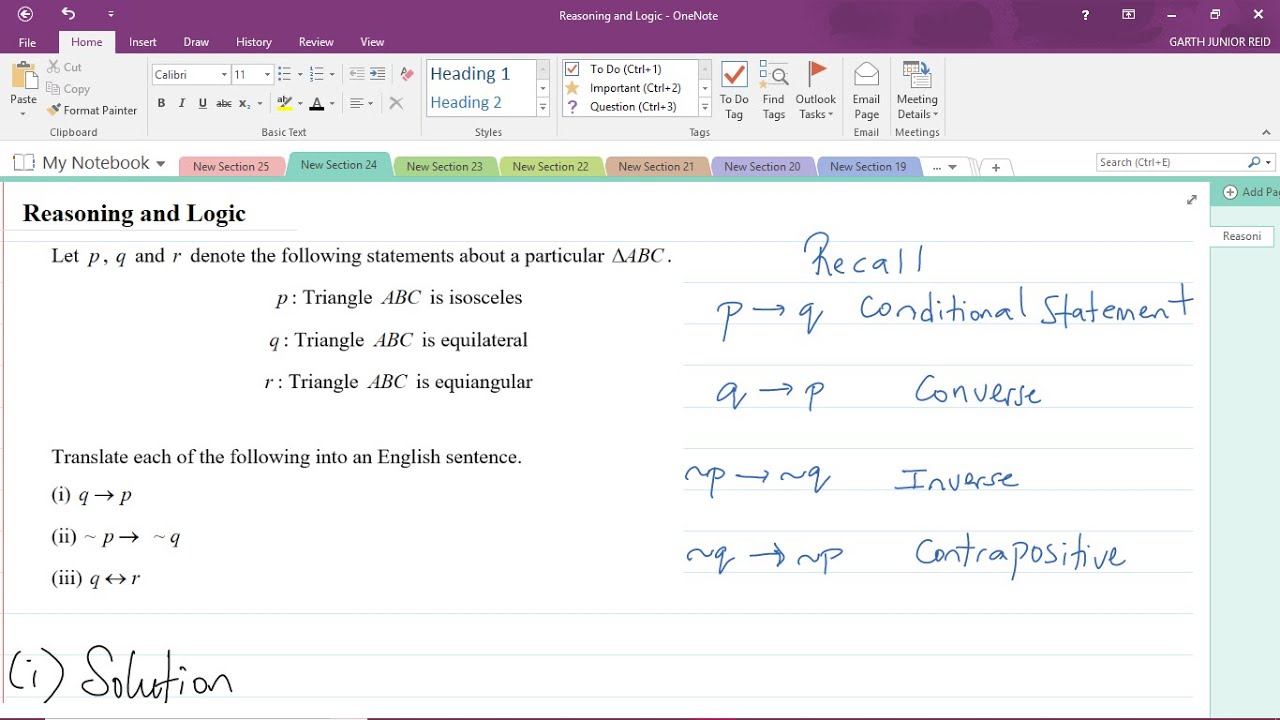Open Outlook Tasks flag menu
This screenshot has height=720, width=1280.
(x=816, y=91)
